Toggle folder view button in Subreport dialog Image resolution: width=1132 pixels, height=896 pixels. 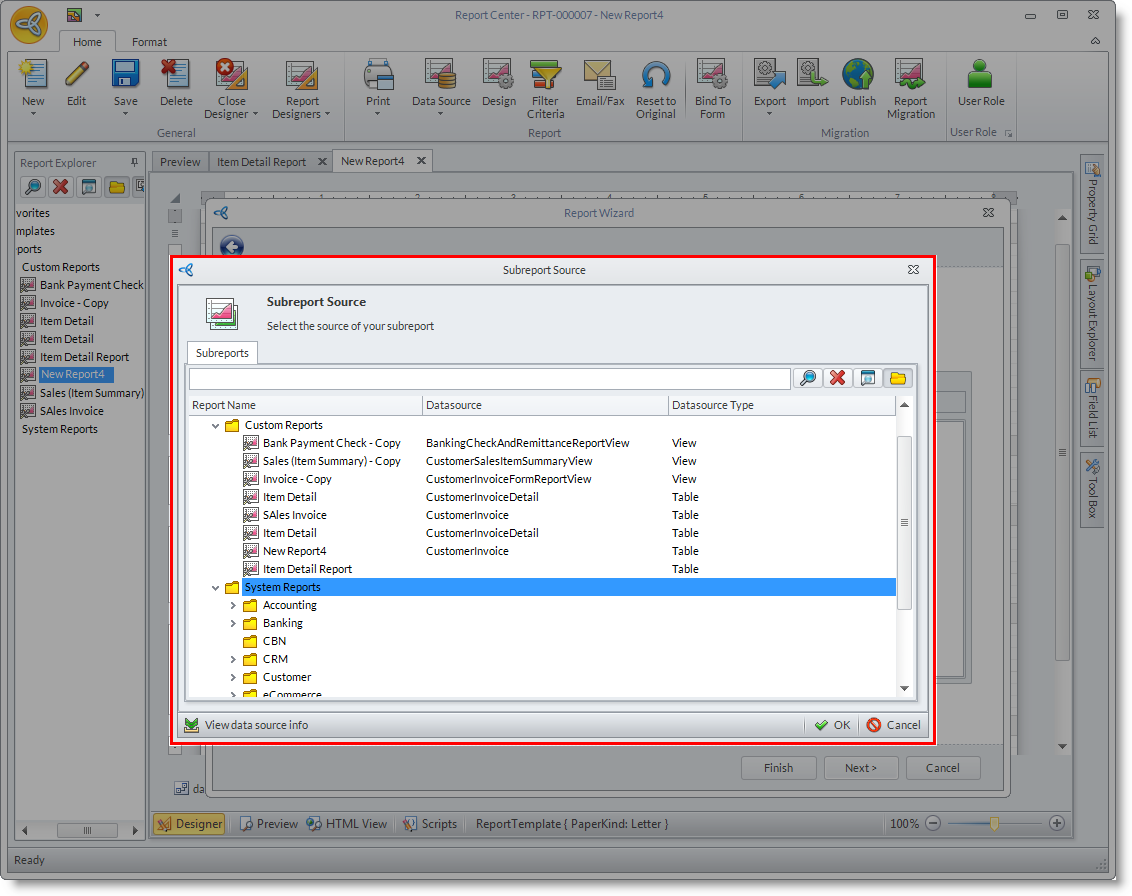tap(898, 378)
